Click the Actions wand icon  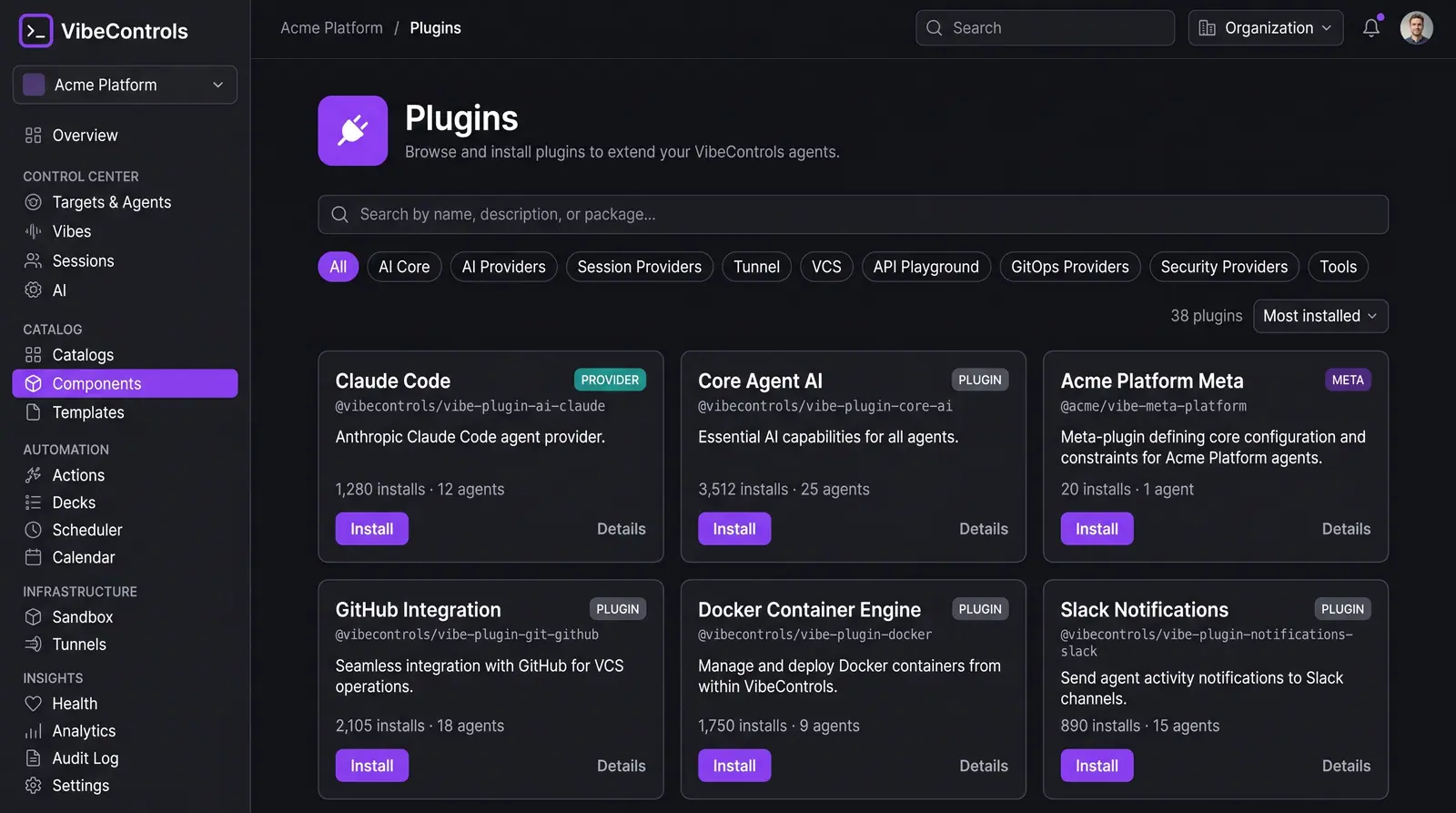[34, 475]
